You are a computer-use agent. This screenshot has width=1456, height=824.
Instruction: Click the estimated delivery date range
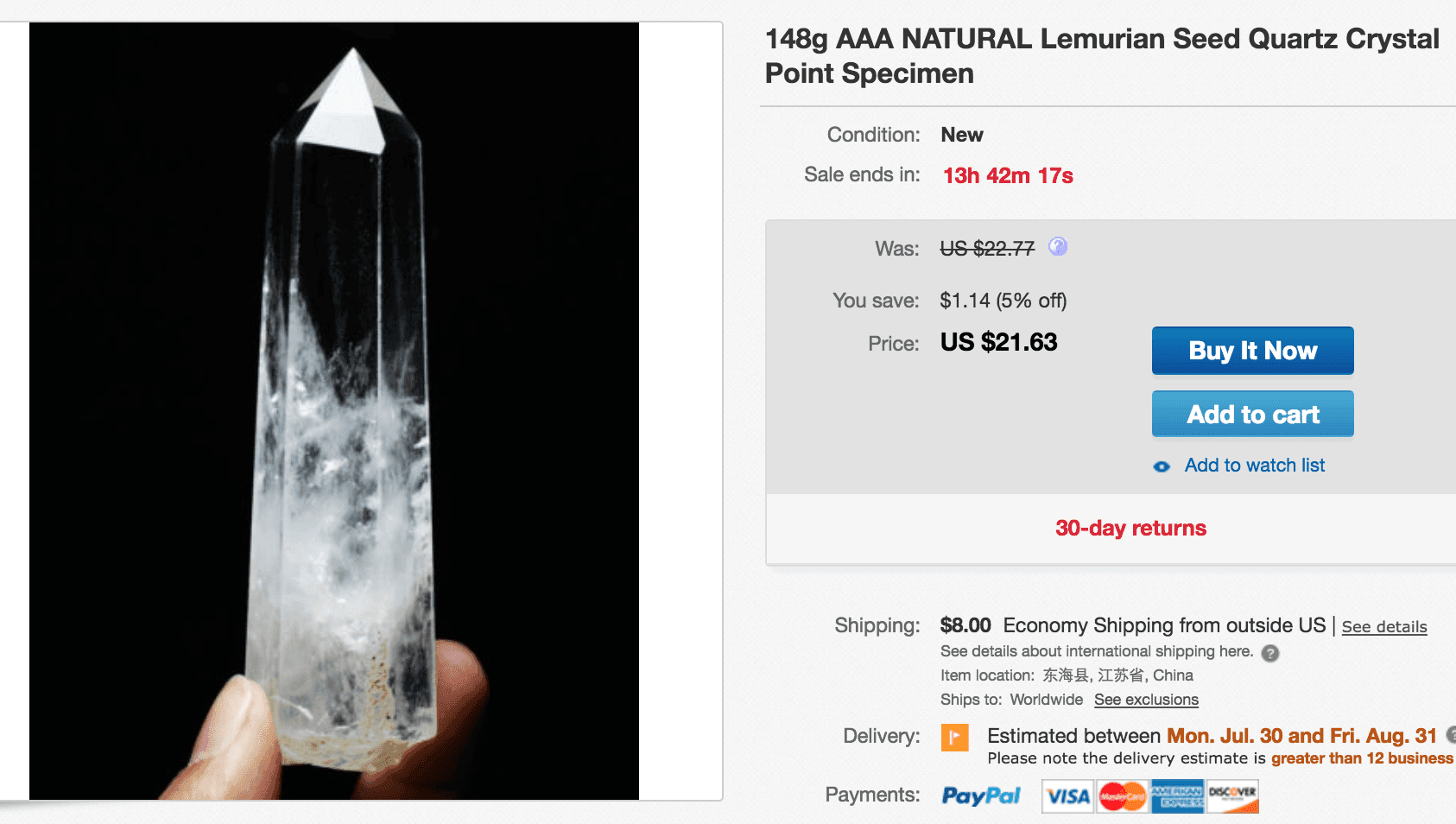(x=1301, y=736)
